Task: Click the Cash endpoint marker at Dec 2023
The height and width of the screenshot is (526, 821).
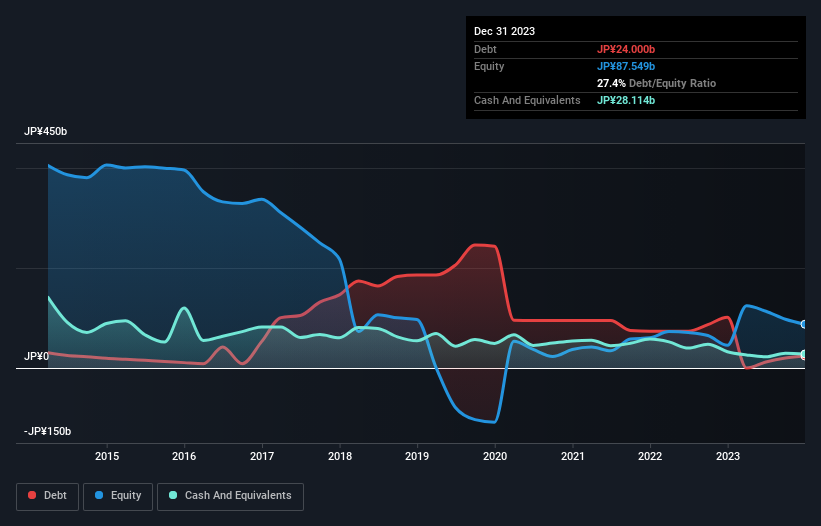Action: (x=804, y=354)
